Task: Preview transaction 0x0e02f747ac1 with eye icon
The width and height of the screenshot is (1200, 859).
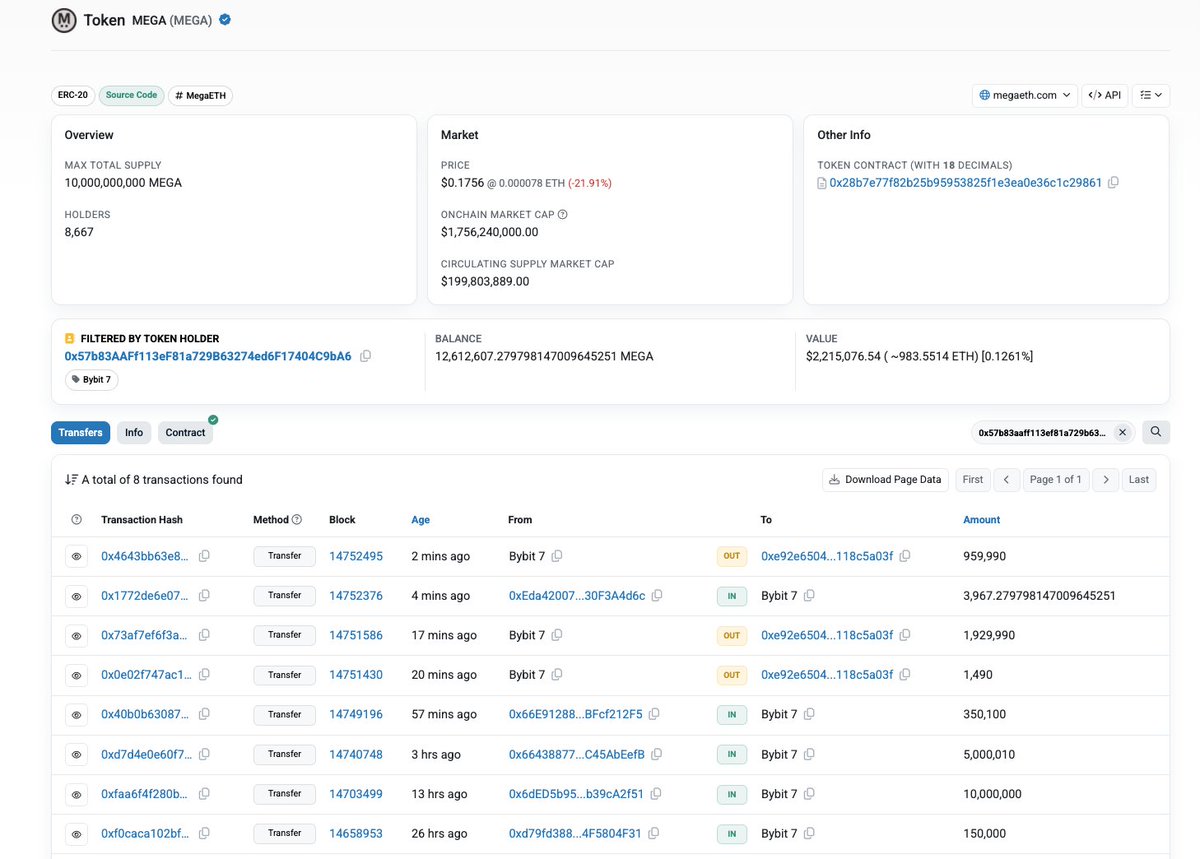Action: (77, 675)
